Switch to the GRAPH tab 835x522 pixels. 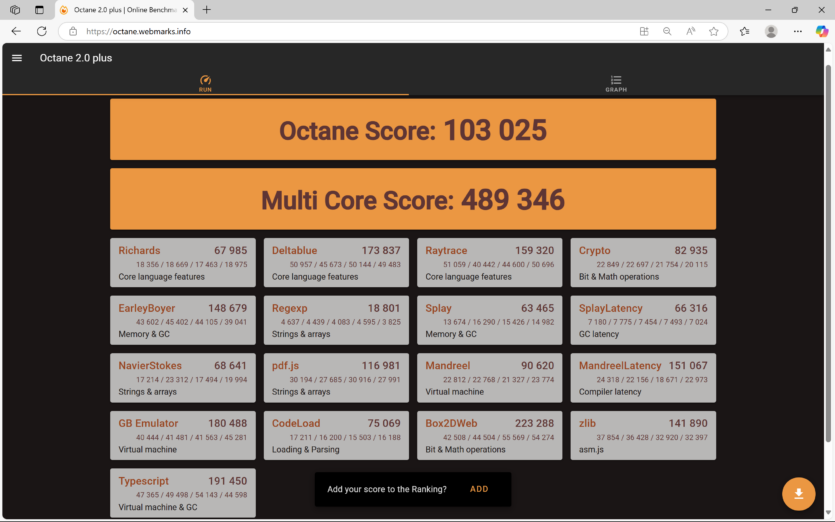[616, 84]
